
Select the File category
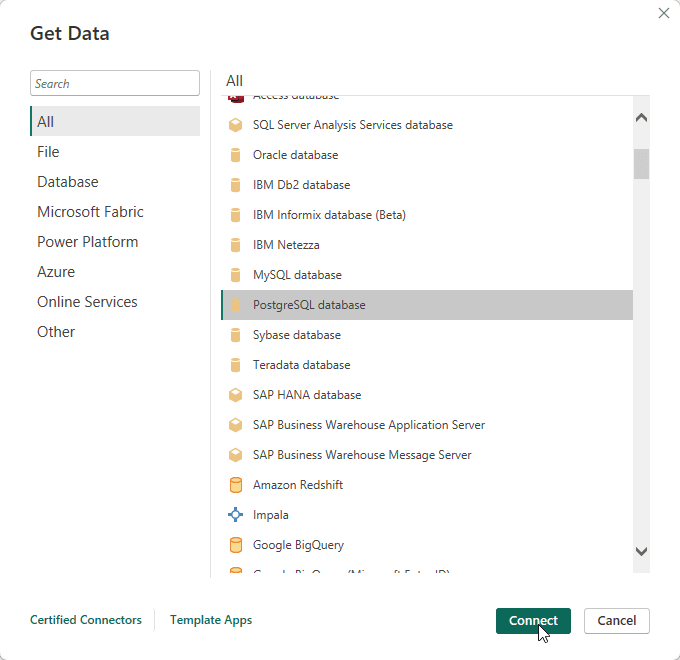pyautogui.click(x=115, y=152)
